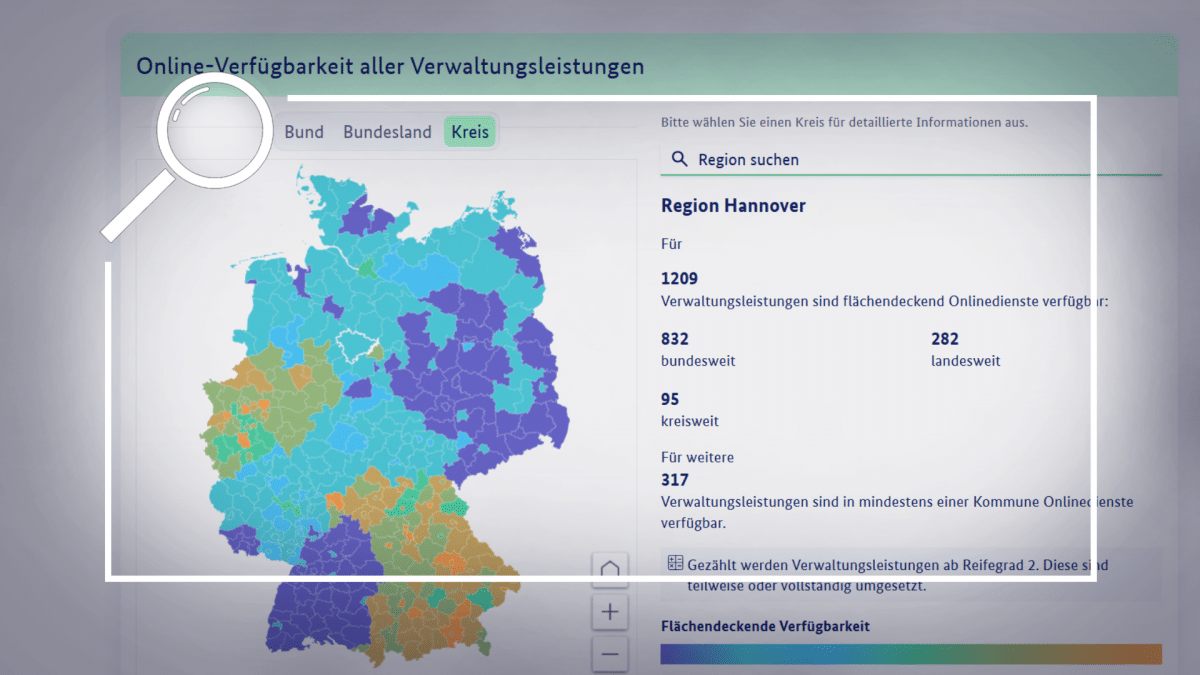Click the 1209 Verwaltungsleistungen total

(x=679, y=278)
